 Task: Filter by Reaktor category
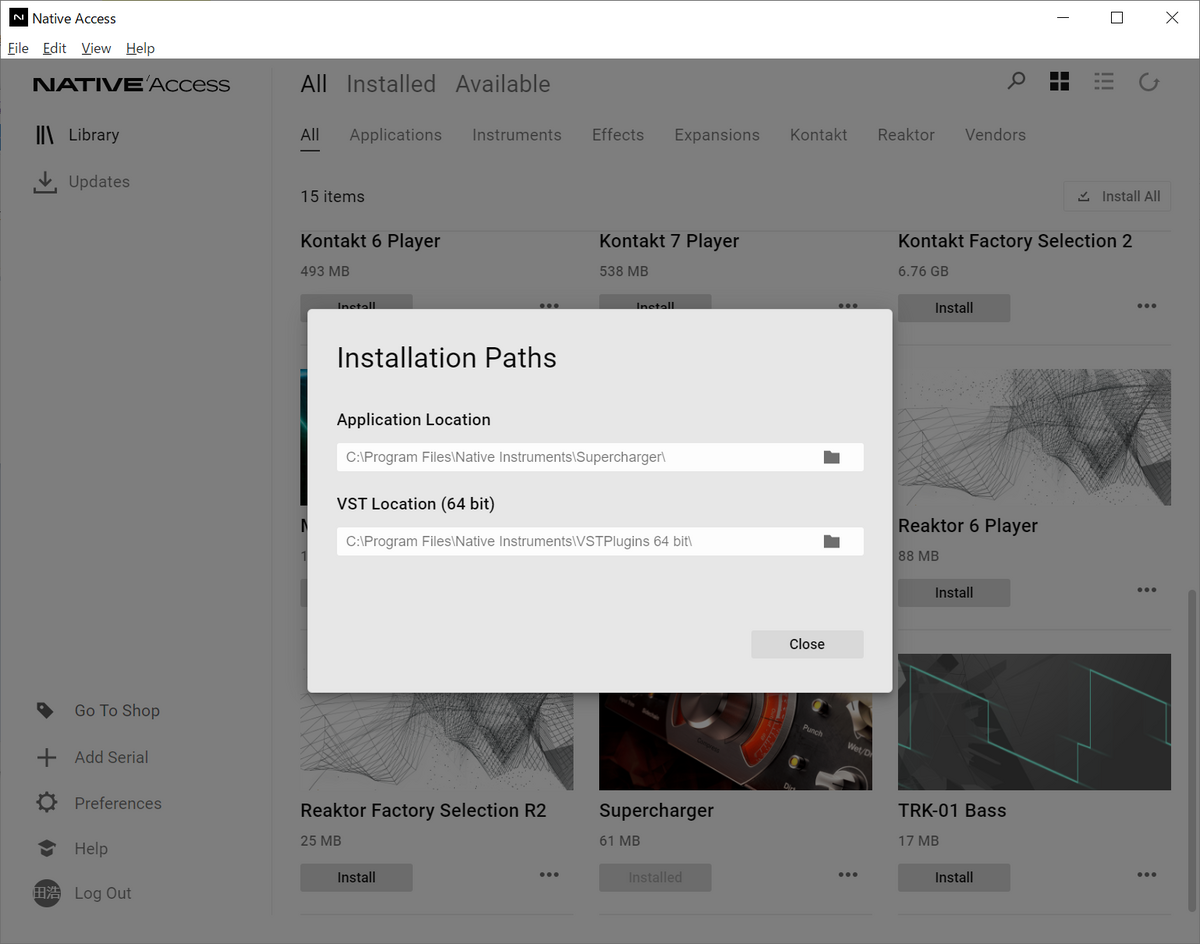[906, 135]
